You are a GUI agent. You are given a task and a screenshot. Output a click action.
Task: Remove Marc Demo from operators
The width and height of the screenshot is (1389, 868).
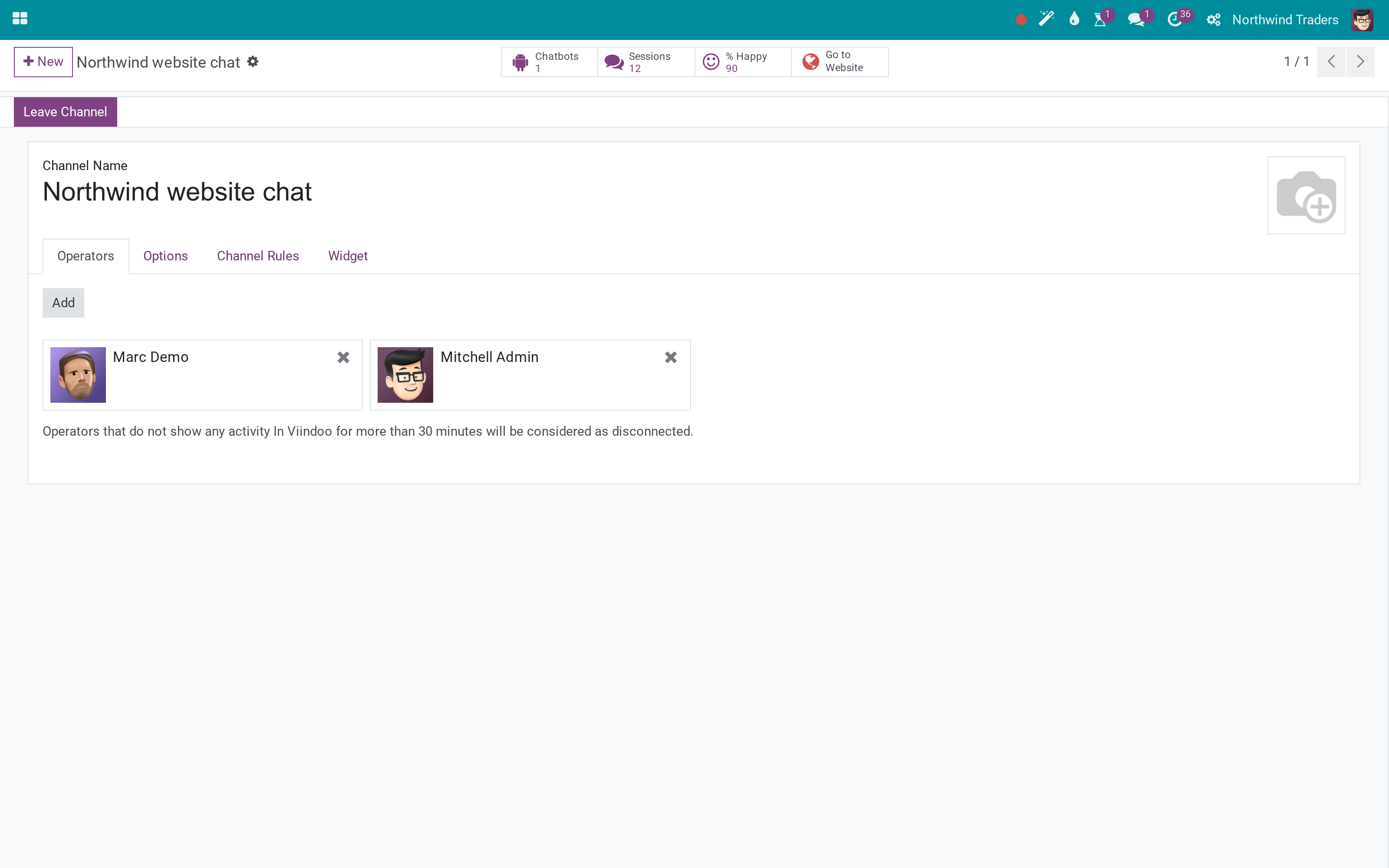pyautogui.click(x=343, y=357)
